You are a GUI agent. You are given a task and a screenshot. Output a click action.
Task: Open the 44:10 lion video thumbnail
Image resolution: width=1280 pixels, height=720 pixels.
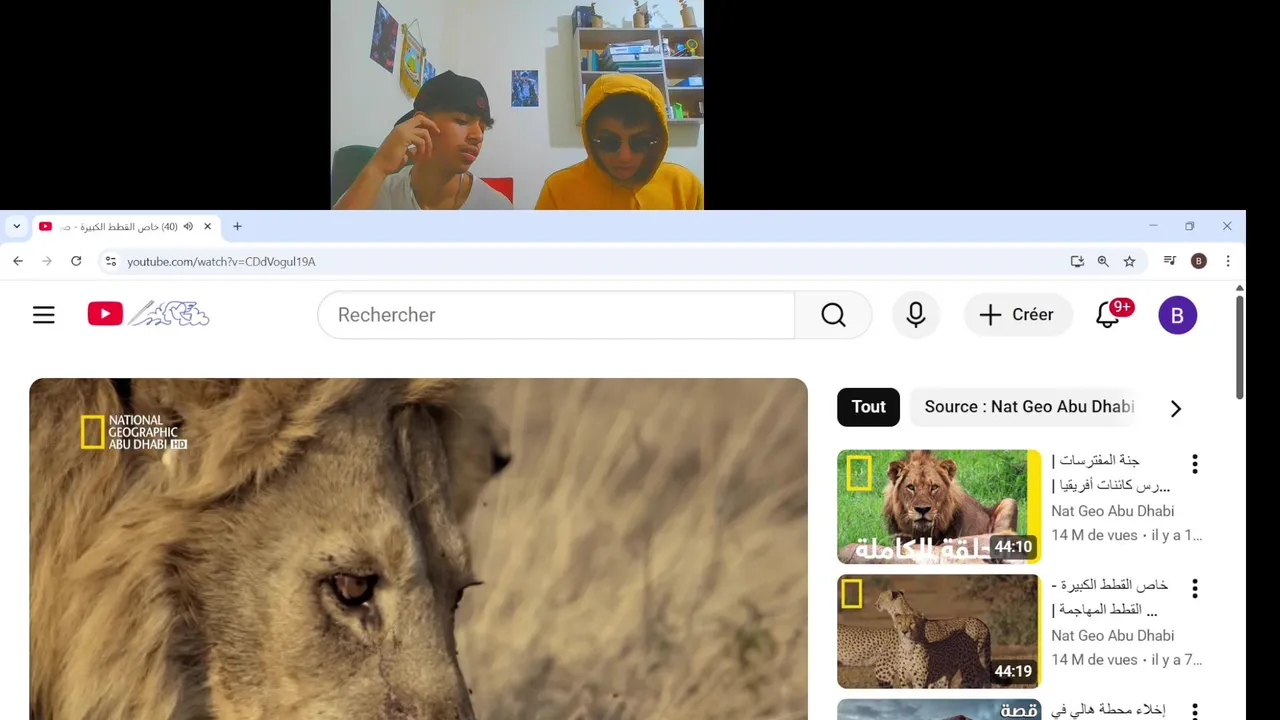[x=939, y=507]
